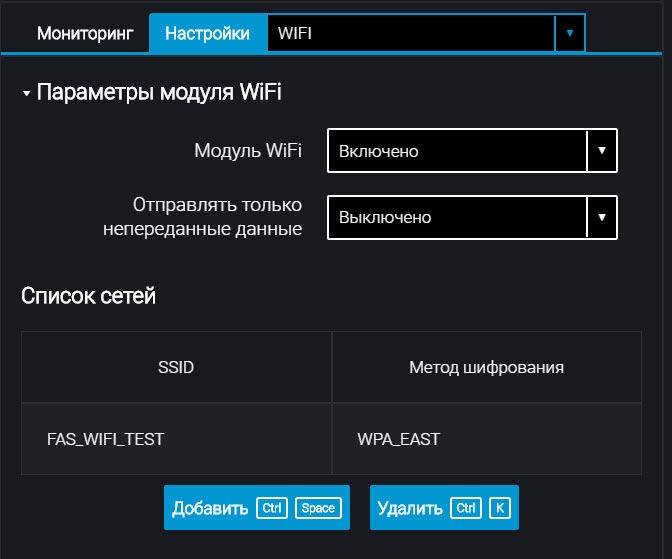Image resolution: width=672 pixels, height=559 pixels.
Task: Click the WPA_EAST encryption cell
Action: [x=486, y=439]
